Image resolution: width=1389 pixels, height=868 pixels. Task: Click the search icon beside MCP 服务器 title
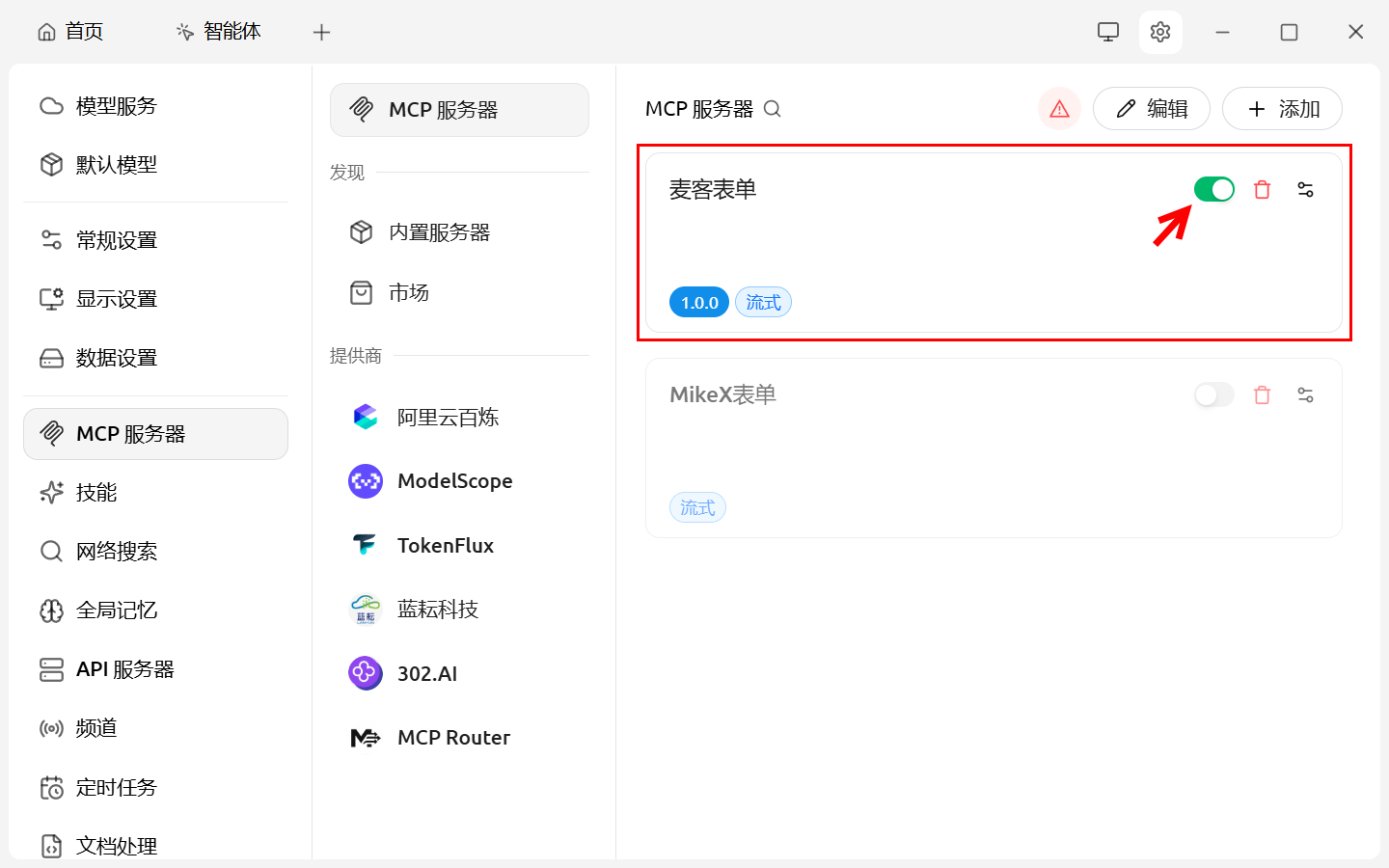point(773,109)
